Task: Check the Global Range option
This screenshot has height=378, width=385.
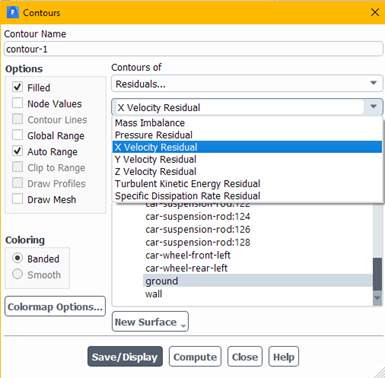Action: coord(17,135)
